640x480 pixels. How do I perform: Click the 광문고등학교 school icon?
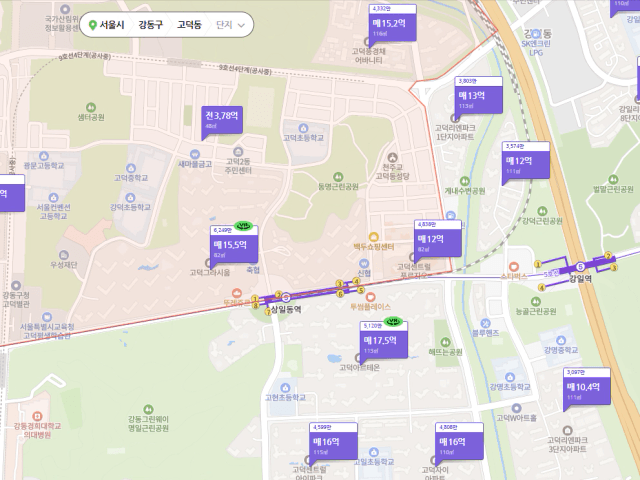click(x=44, y=156)
